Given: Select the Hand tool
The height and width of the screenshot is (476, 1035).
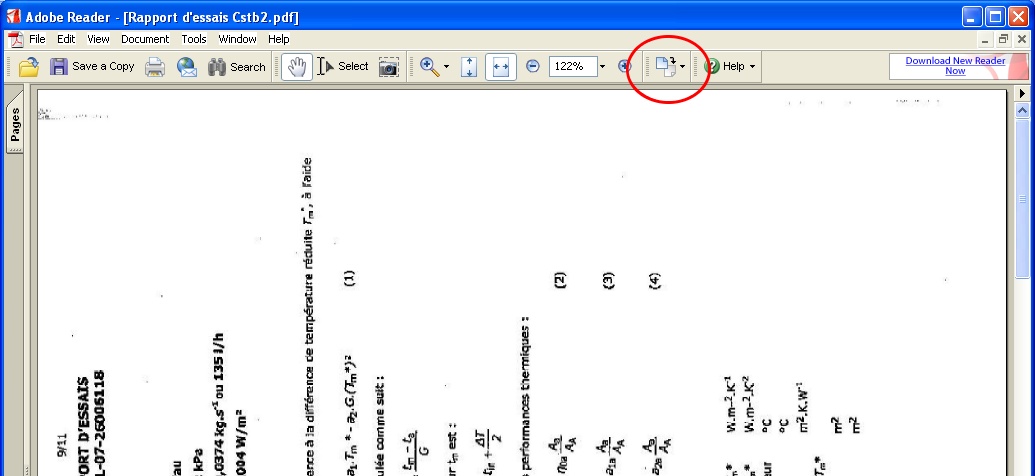Looking at the screenshot, I should click(297, 67).
